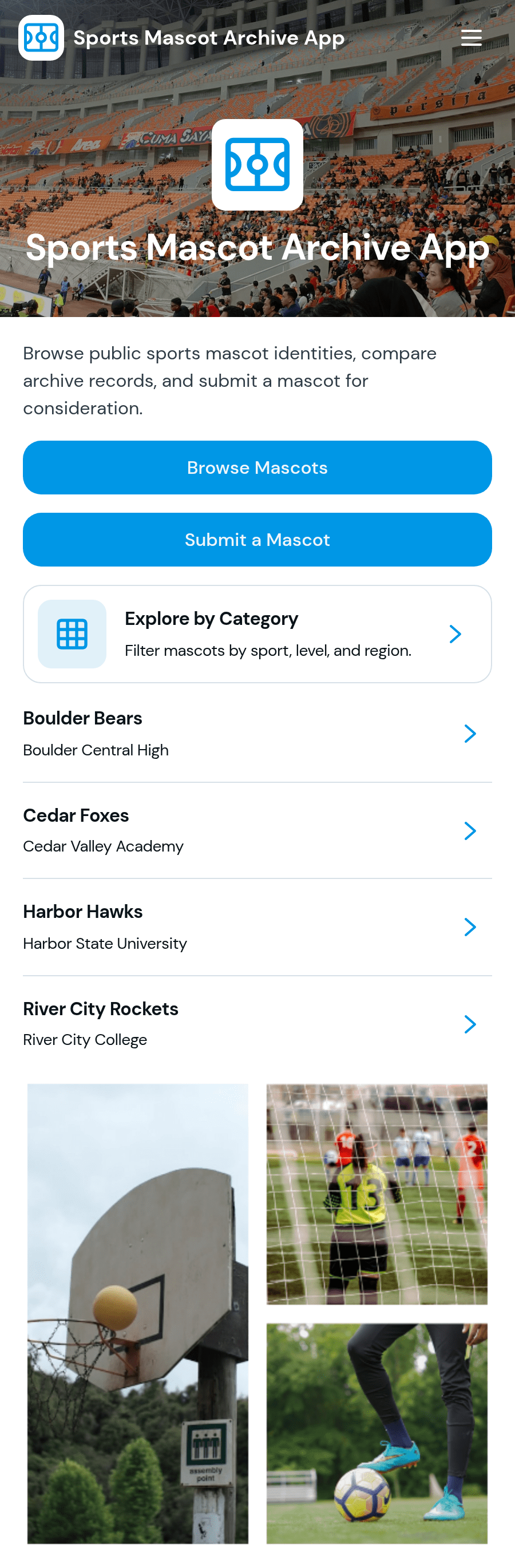This screenshot has height=1568, width=515.
Task: Open the hamburger menu icon
Action: [x=471, y=38]
